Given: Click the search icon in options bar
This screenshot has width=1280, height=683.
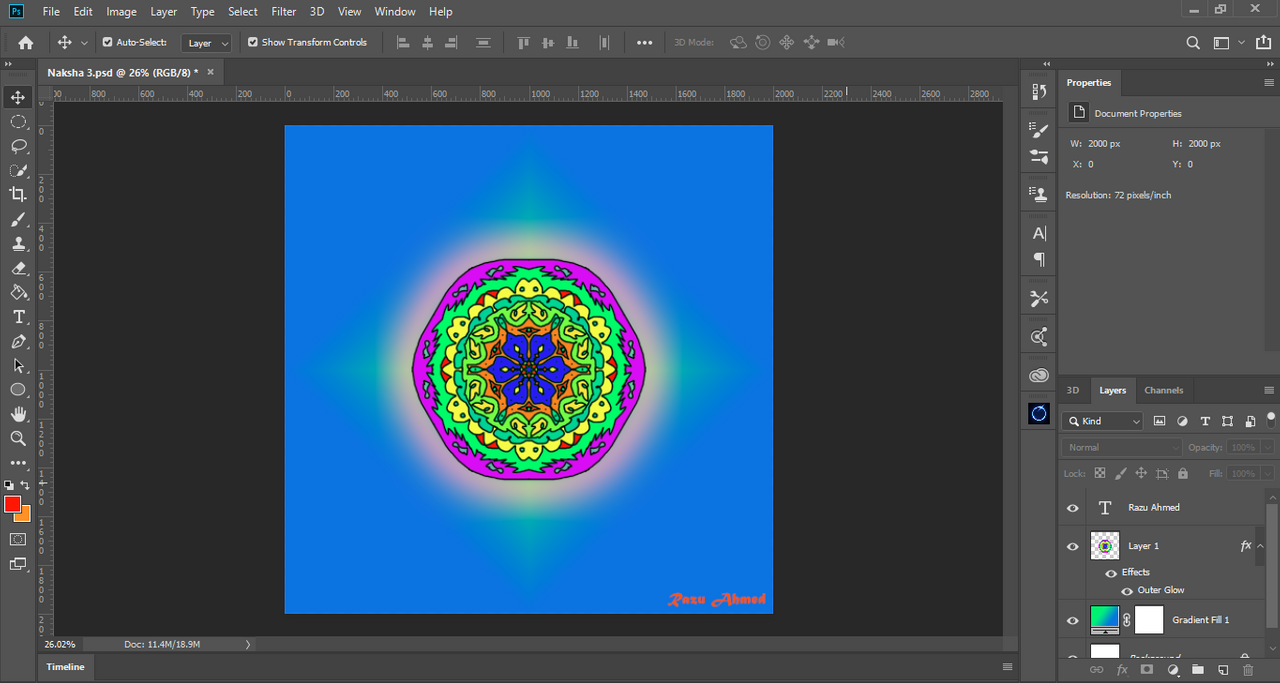Looking at the screenshot, I should click(1193, 43).
